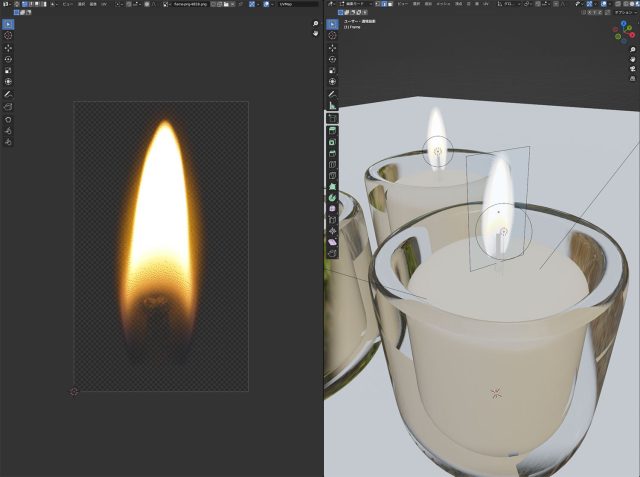The image size is (640, 477).
Task: Click the 3D viewport zoom magnifier icon
Action: (x=633, y=49)
